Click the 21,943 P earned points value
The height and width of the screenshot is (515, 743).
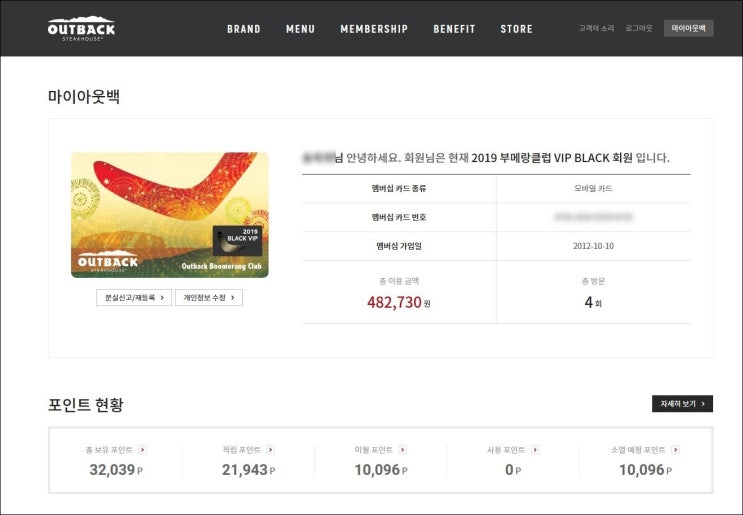click(x=248, y=470)
